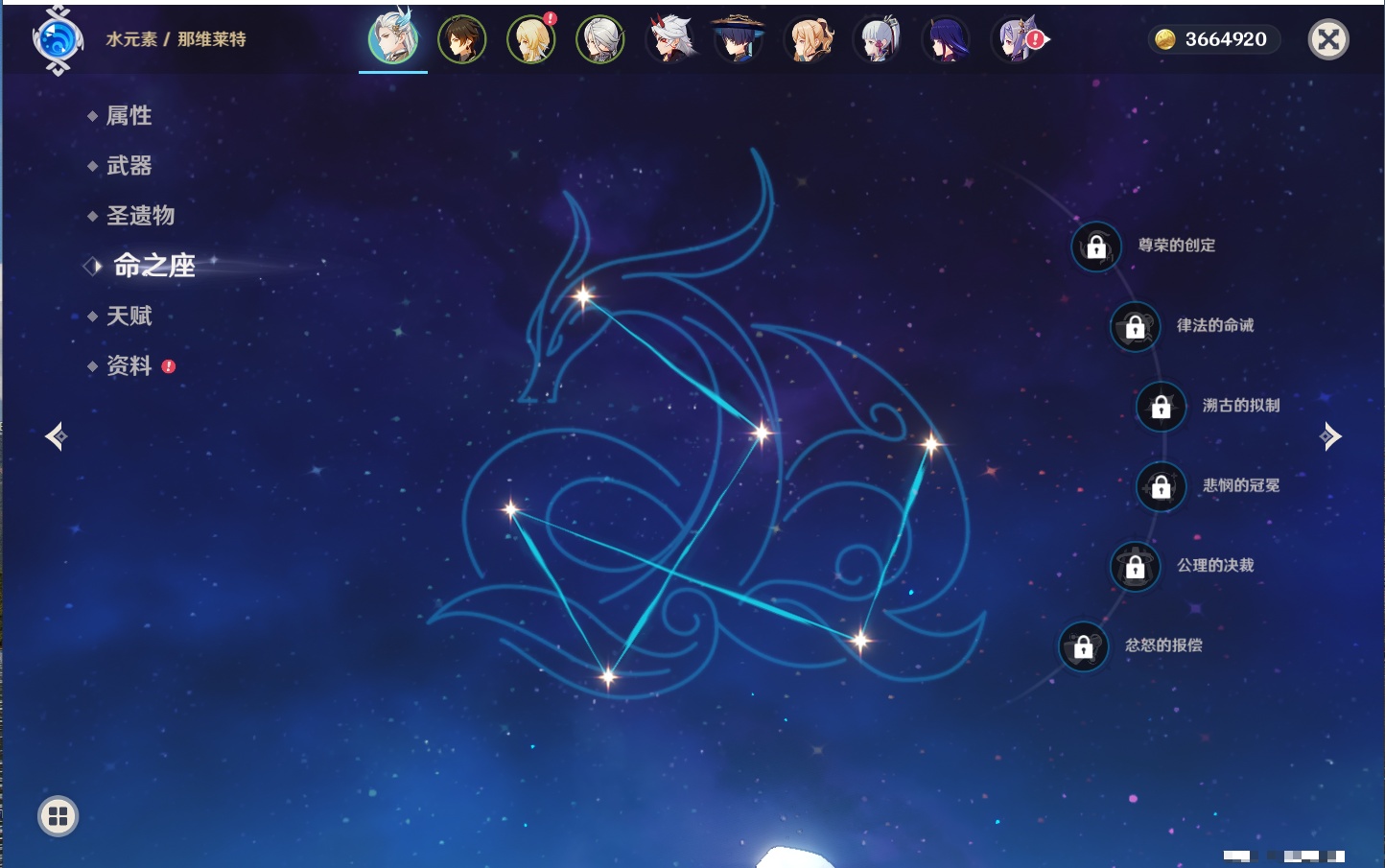Open locked constellation 溯古的拟制
Image resolution: width=1385 pixels, height=868 pixels.
click(x=1162, y=406)
